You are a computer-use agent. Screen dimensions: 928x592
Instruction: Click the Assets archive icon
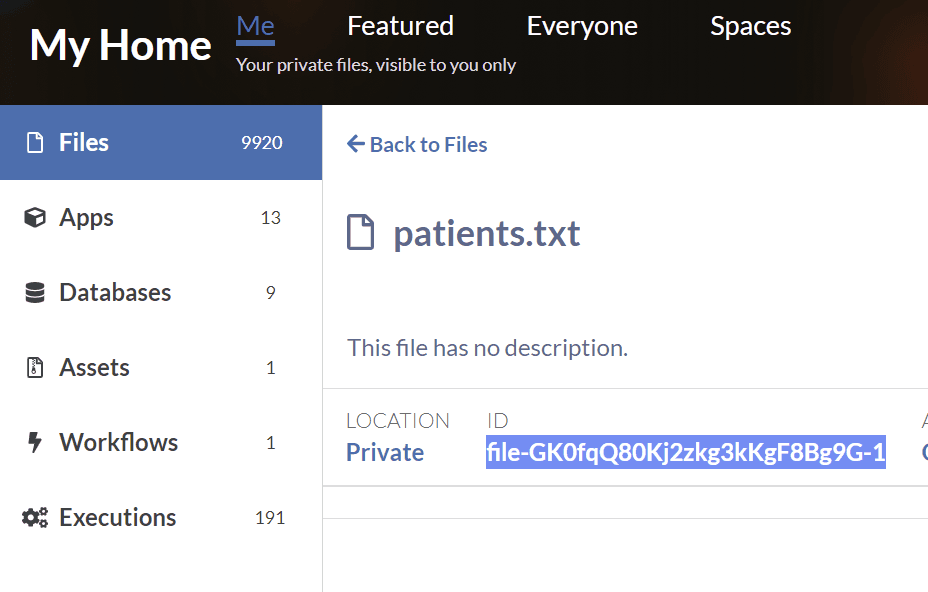point(35,368)
